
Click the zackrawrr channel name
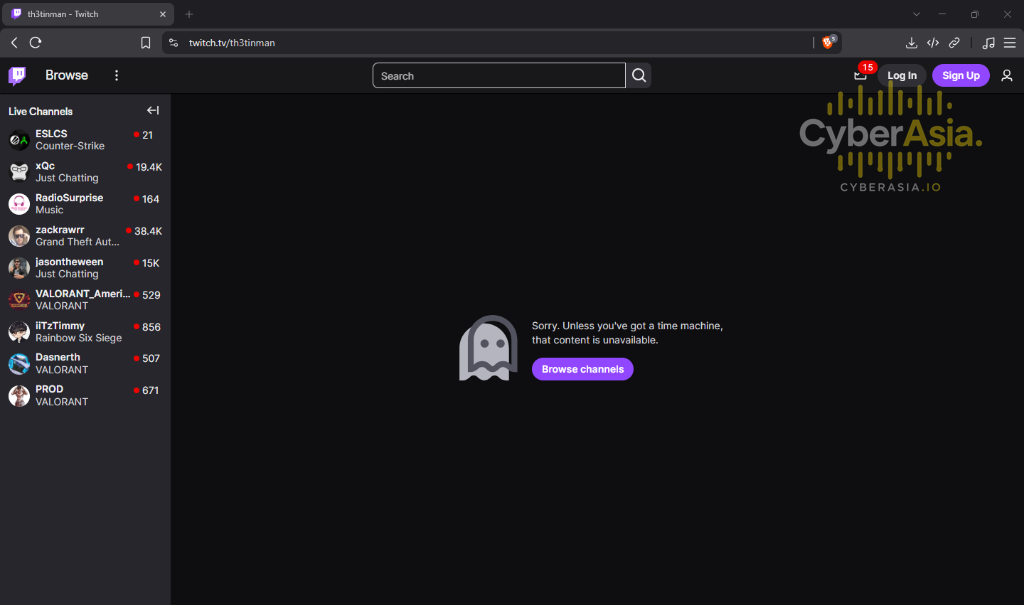[x=60, y=229]
